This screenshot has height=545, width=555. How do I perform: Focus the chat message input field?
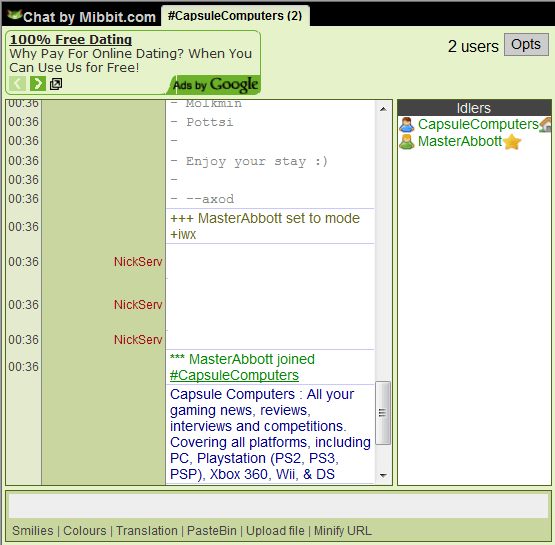278,506
